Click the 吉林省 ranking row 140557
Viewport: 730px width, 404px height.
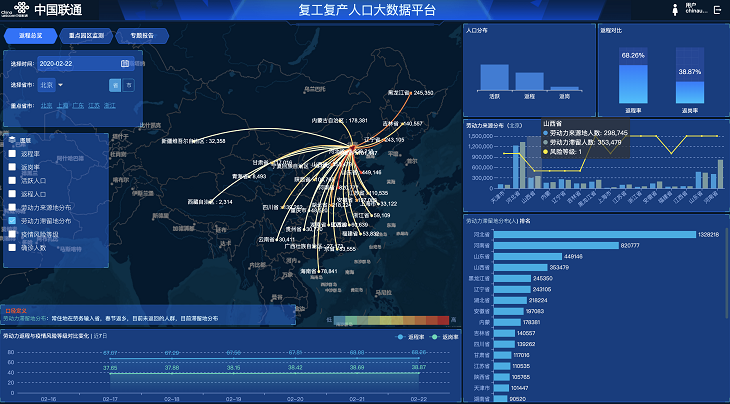(x=502, y=333)
